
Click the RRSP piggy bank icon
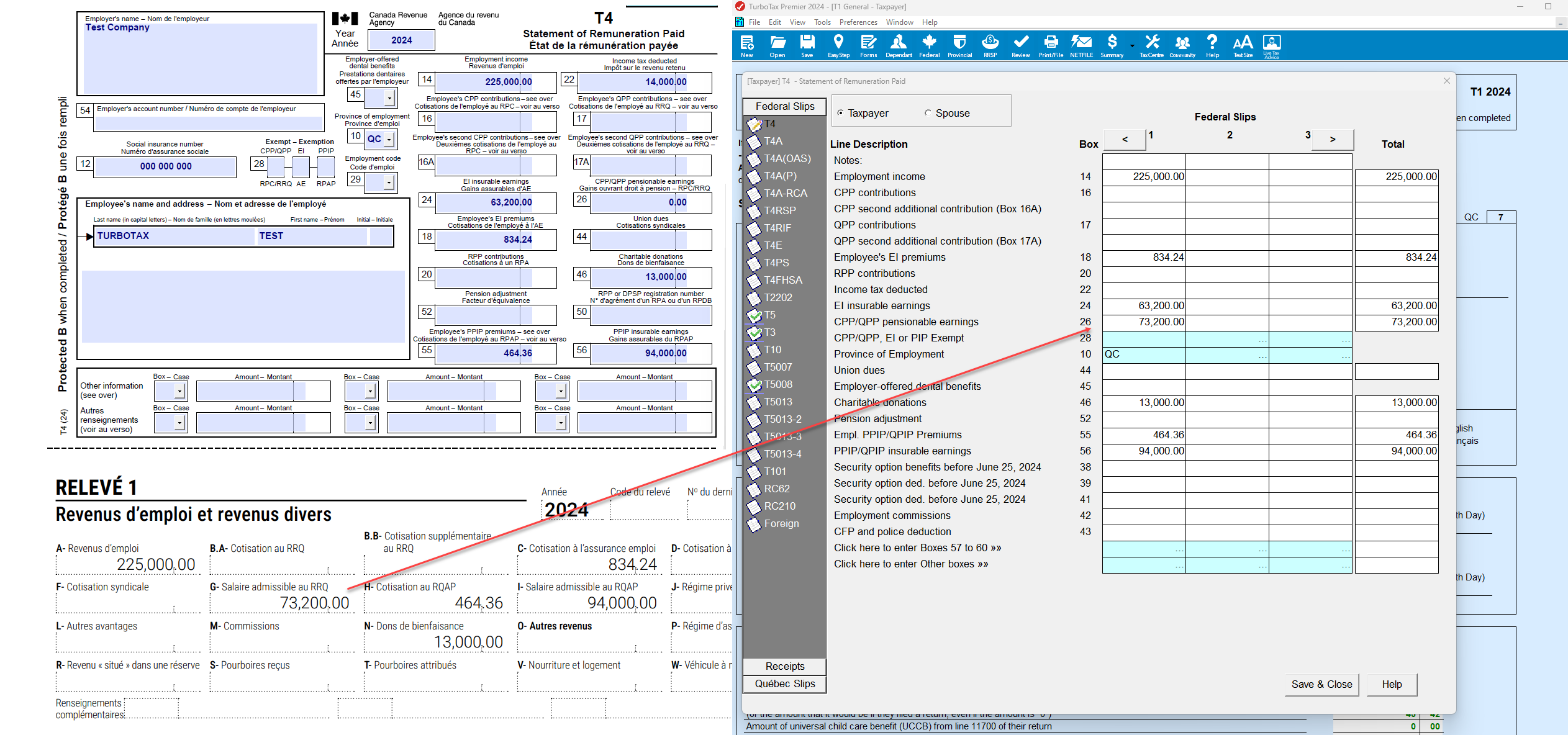(x=990, y=46)
